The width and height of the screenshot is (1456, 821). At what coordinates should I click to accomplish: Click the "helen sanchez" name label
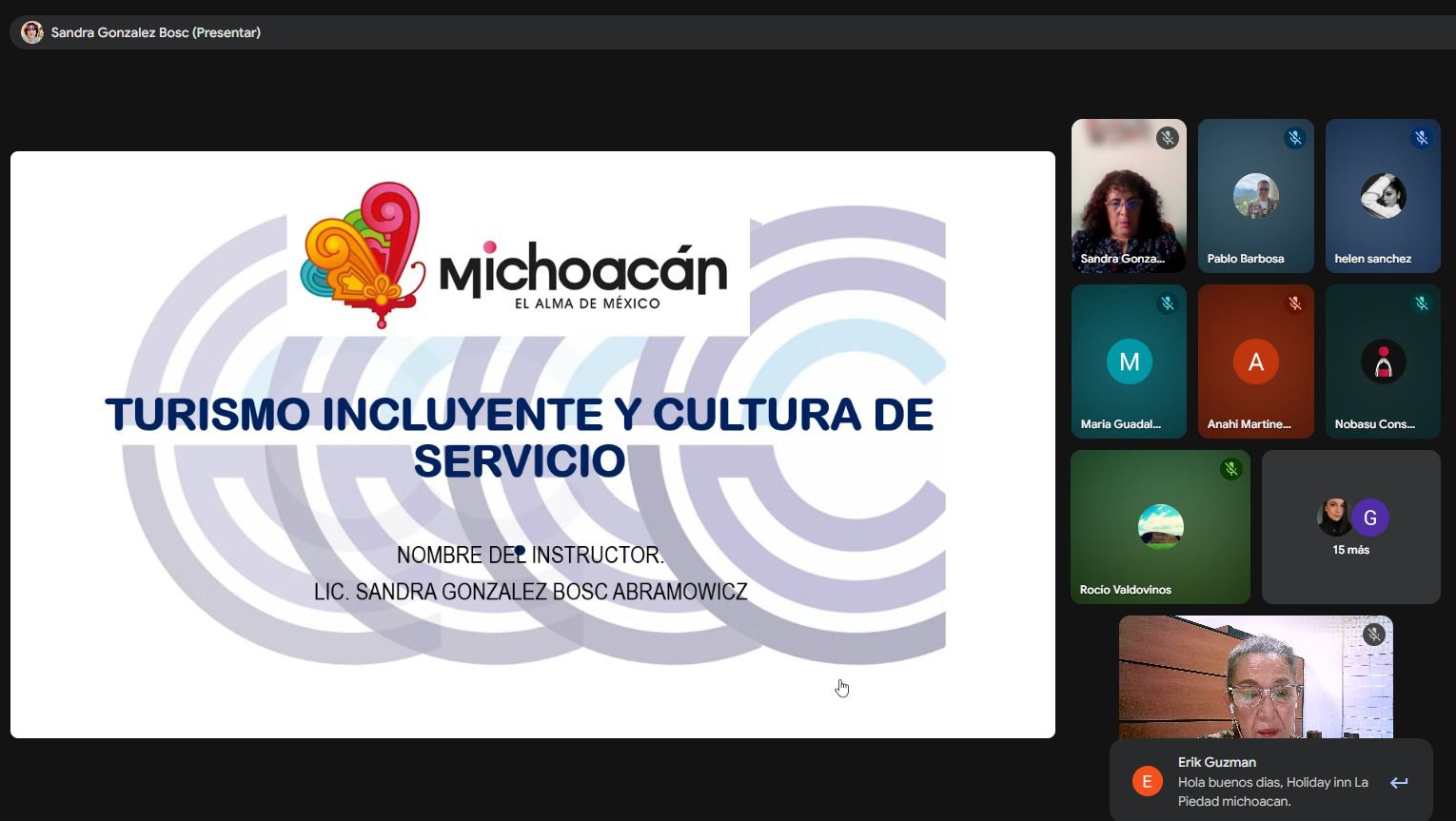tap(1373, 259)
